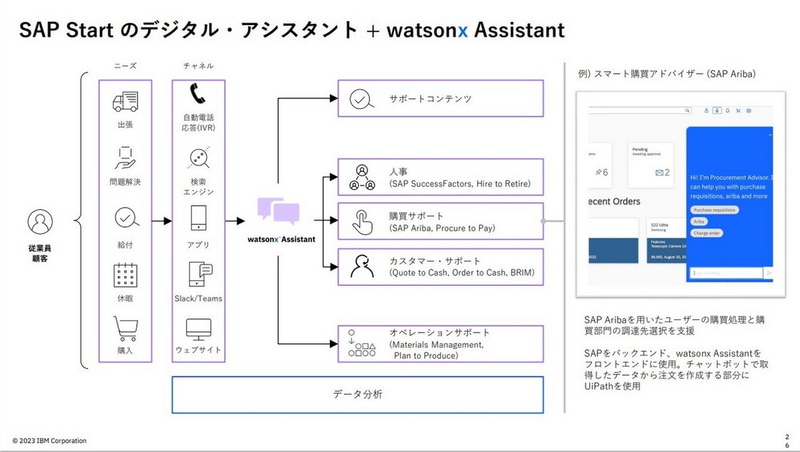Click the chatbot message input field
Image resolution: width=800 pixels, height=452 pixels.
pyautogui.click(x=726, y=273)
